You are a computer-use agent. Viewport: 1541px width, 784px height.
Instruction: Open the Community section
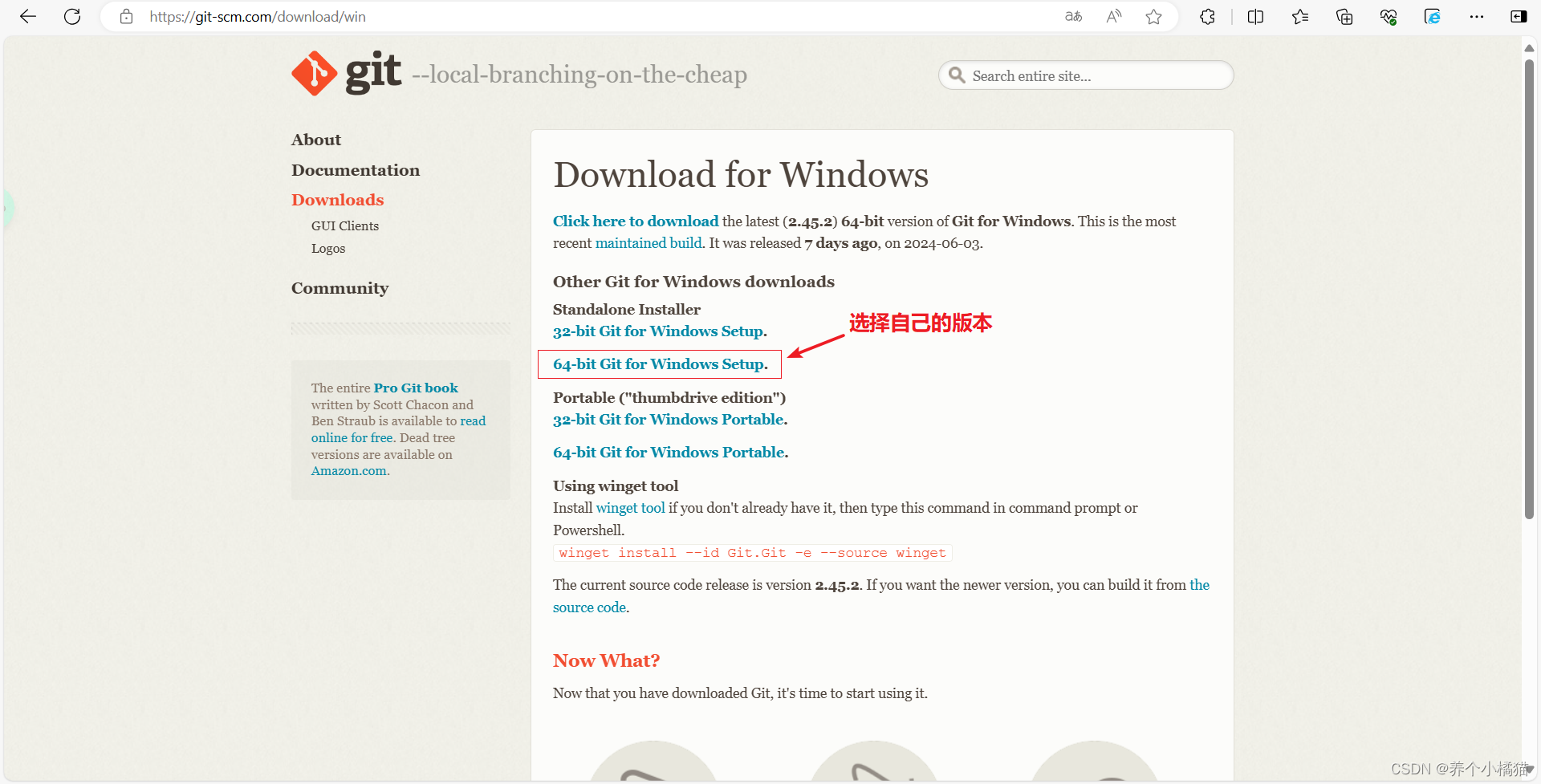[340, 288]
